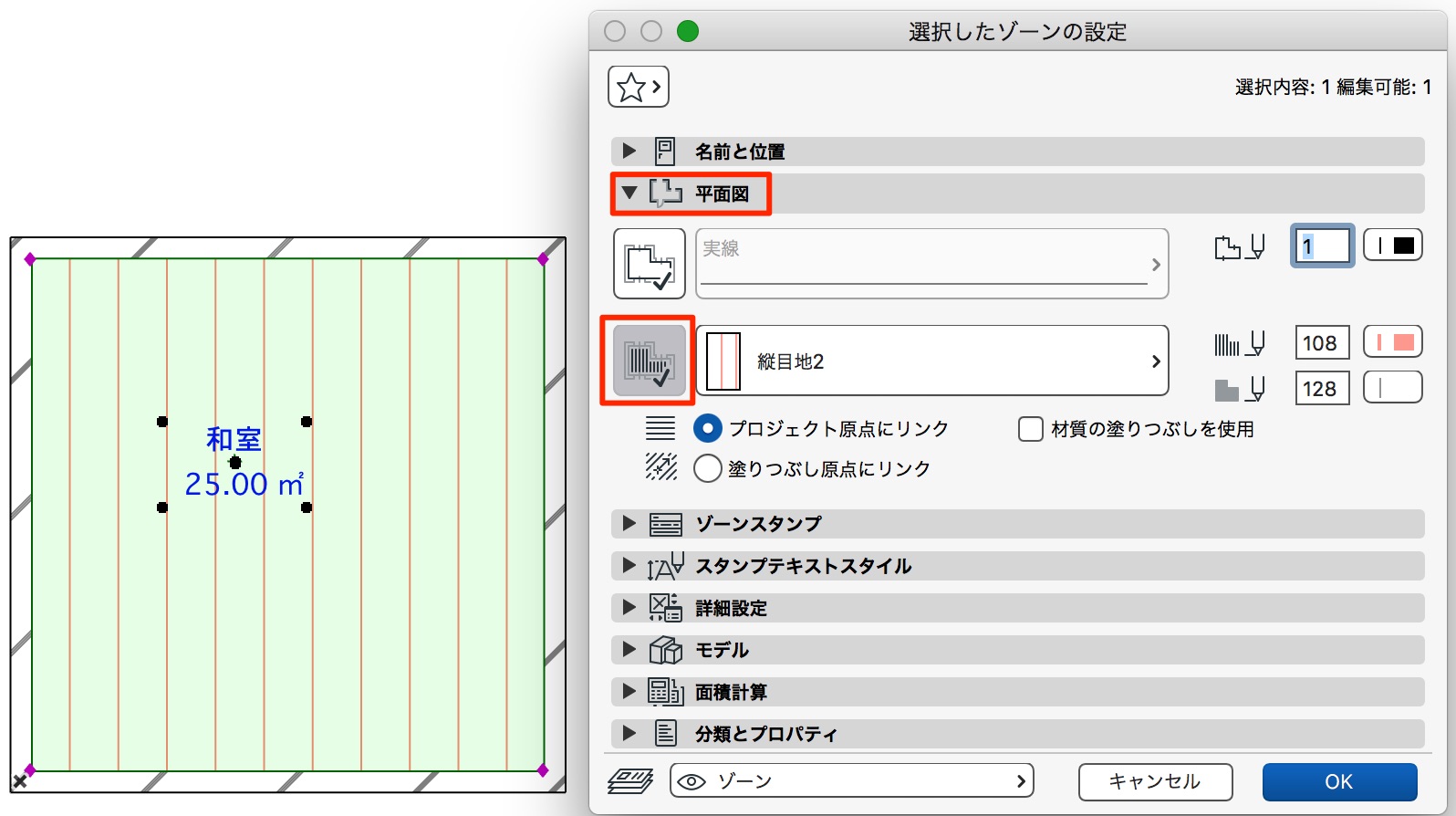Click the pink pen 108 color swatch
The width and height of the screenshot is (1456, 816).
1393,342
